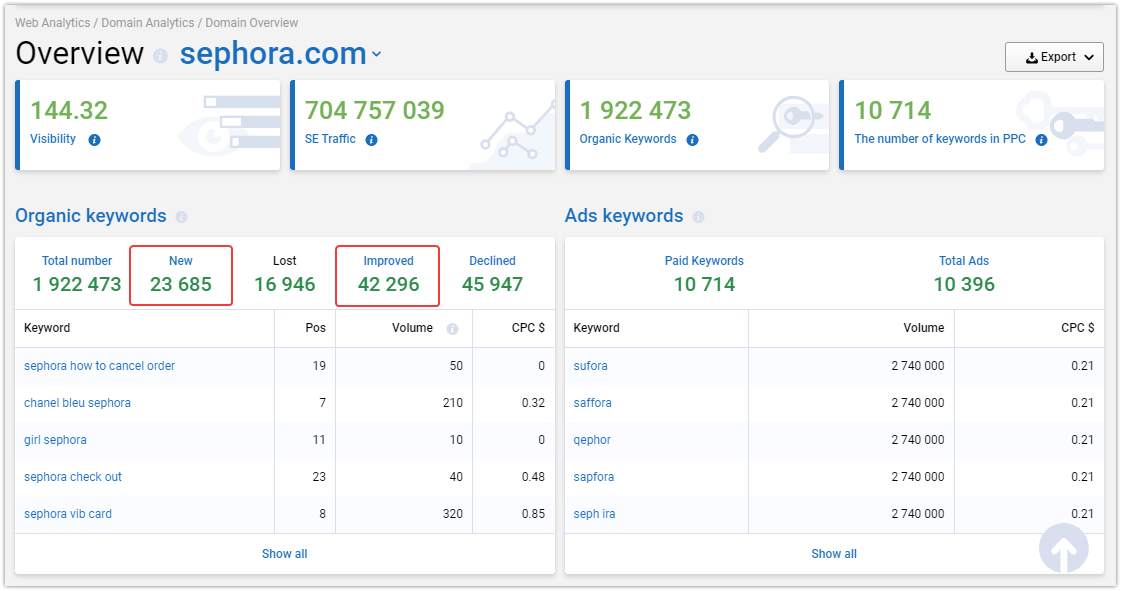Click position 19 in cancel order row
The image size is (1121, 591).
[319, 366]
